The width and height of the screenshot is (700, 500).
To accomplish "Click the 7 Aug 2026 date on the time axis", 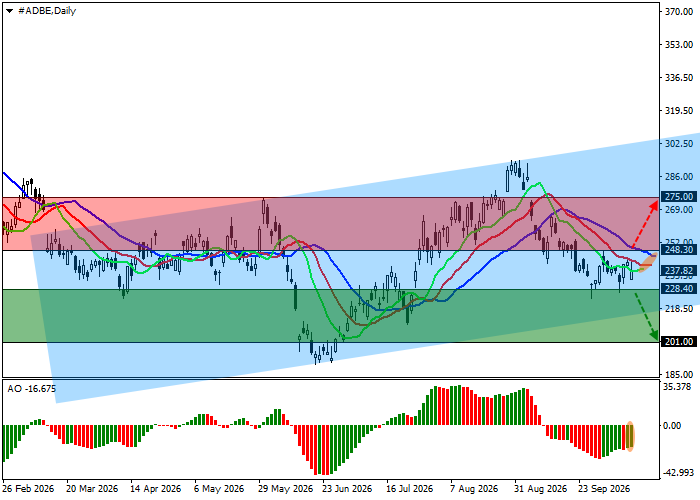I will (474, 489).
